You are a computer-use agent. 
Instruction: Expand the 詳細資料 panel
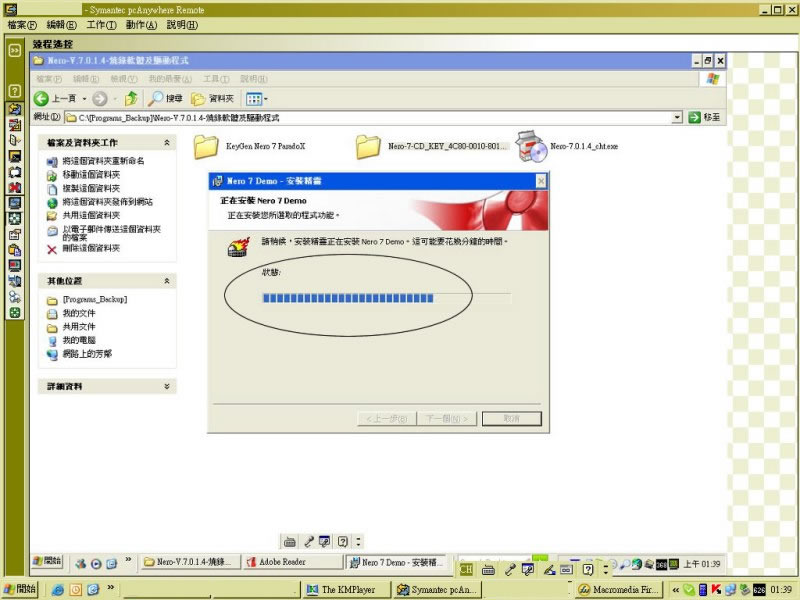pos(166,387)
